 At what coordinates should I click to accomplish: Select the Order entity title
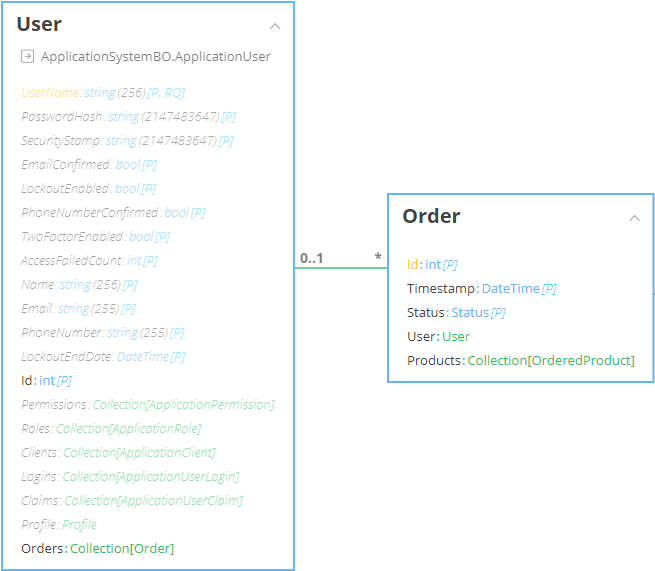pyautogui.click(x=431, y=216)
